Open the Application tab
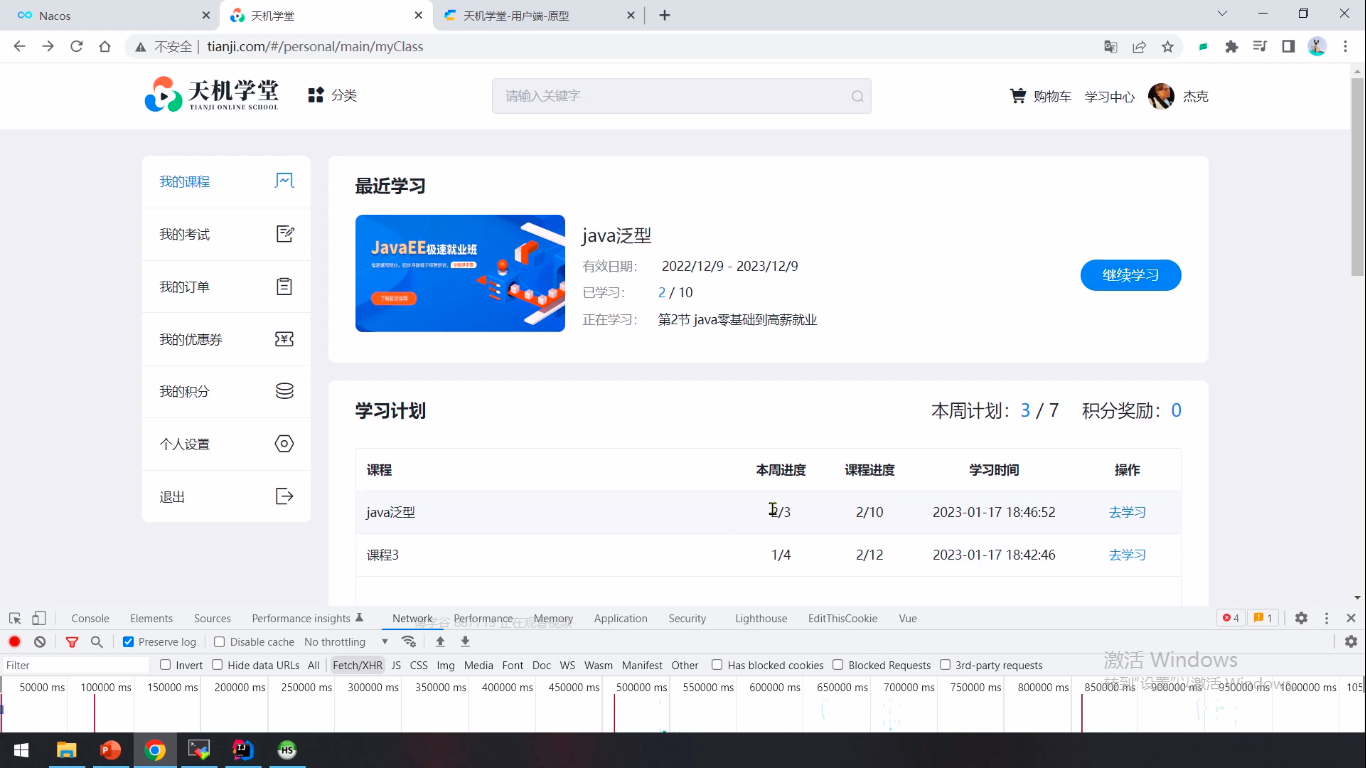The height and width of the screenshot is (768, 1366). click(x=621, y=618)
